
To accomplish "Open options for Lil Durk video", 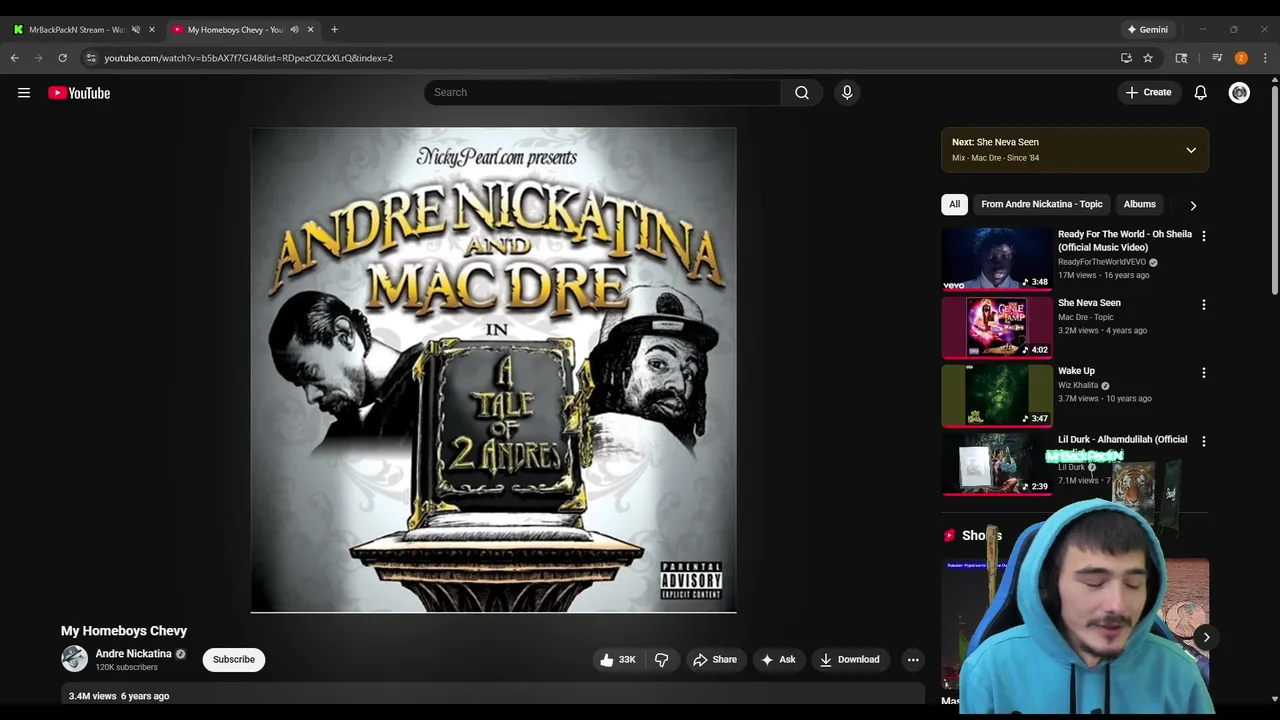I will [1203, 441].
